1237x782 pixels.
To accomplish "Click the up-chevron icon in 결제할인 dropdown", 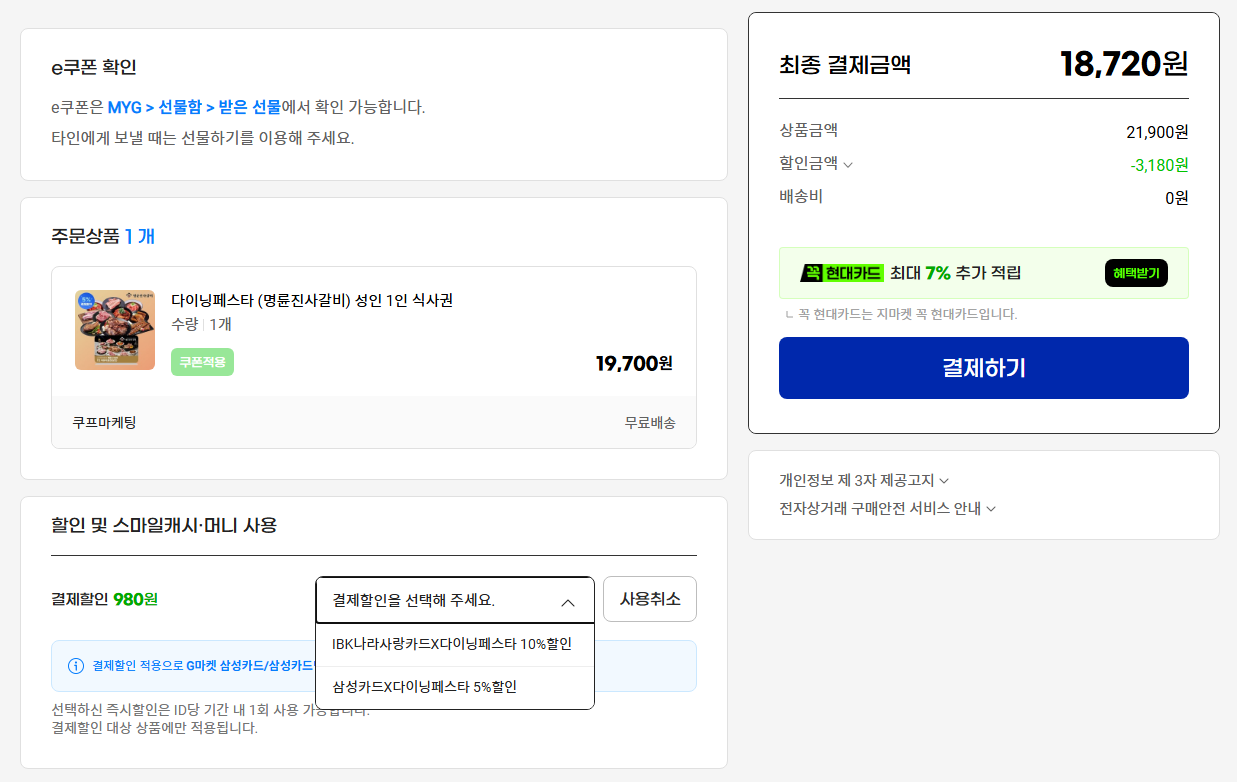I will pyautogui.click(x=568, y=602).
